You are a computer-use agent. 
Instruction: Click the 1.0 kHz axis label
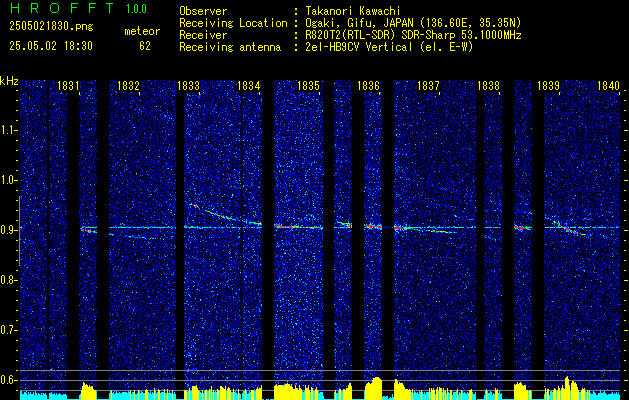point(8,180)
